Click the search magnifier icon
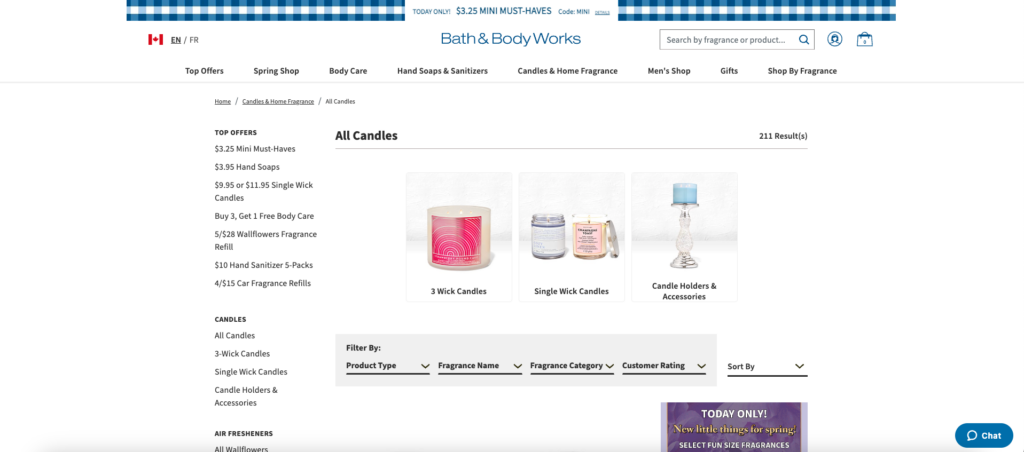The height and width of the screenshot is (452, 1024). [x=804, y=40]
